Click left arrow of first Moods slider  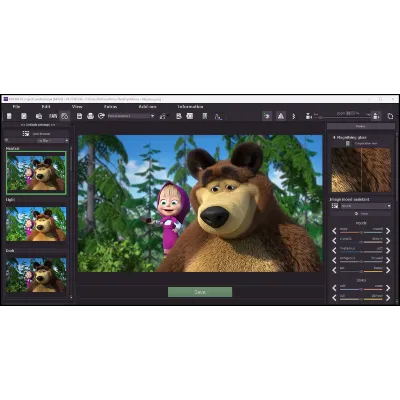coord(334,231)
